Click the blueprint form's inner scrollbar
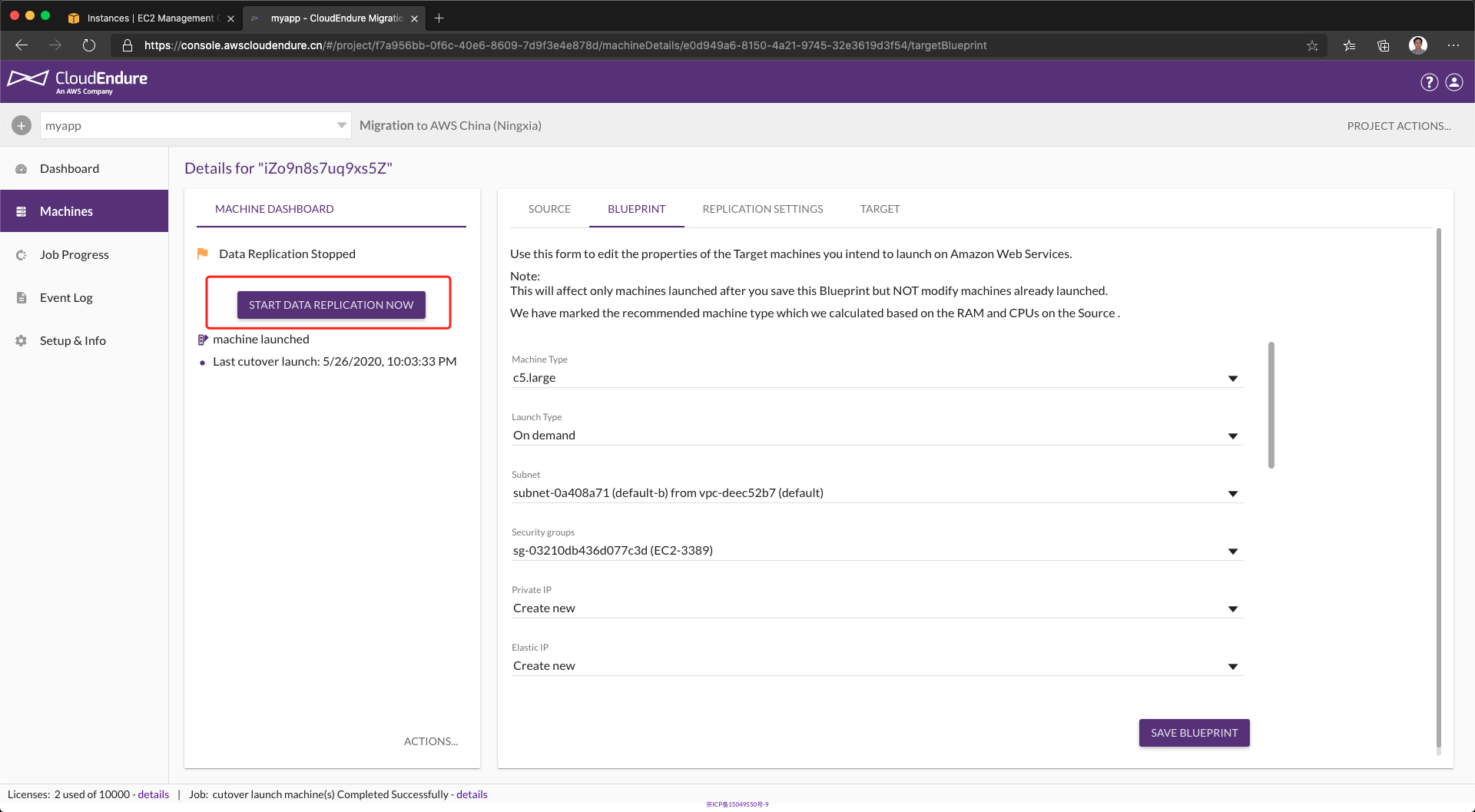The width and height of the screenshot is (1475, 812). click(x=1271, y=405)
